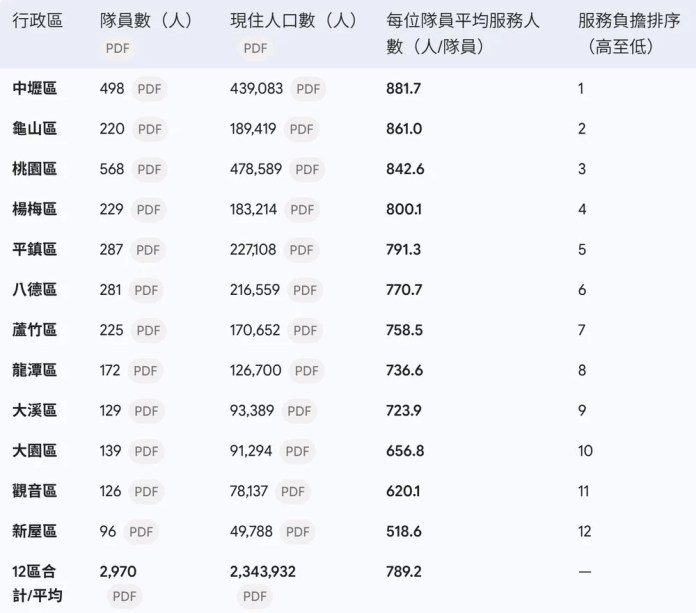Click PDF badge next to 287
The height and width of the screenshot is (613, 696).
click(x=148, y=250)
